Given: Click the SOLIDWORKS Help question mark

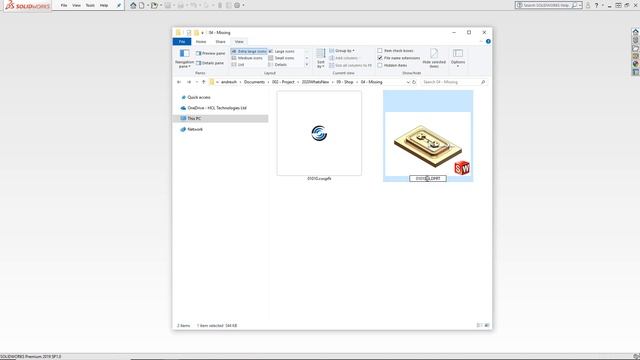Looking at the screenshot, I should (596, 5).
